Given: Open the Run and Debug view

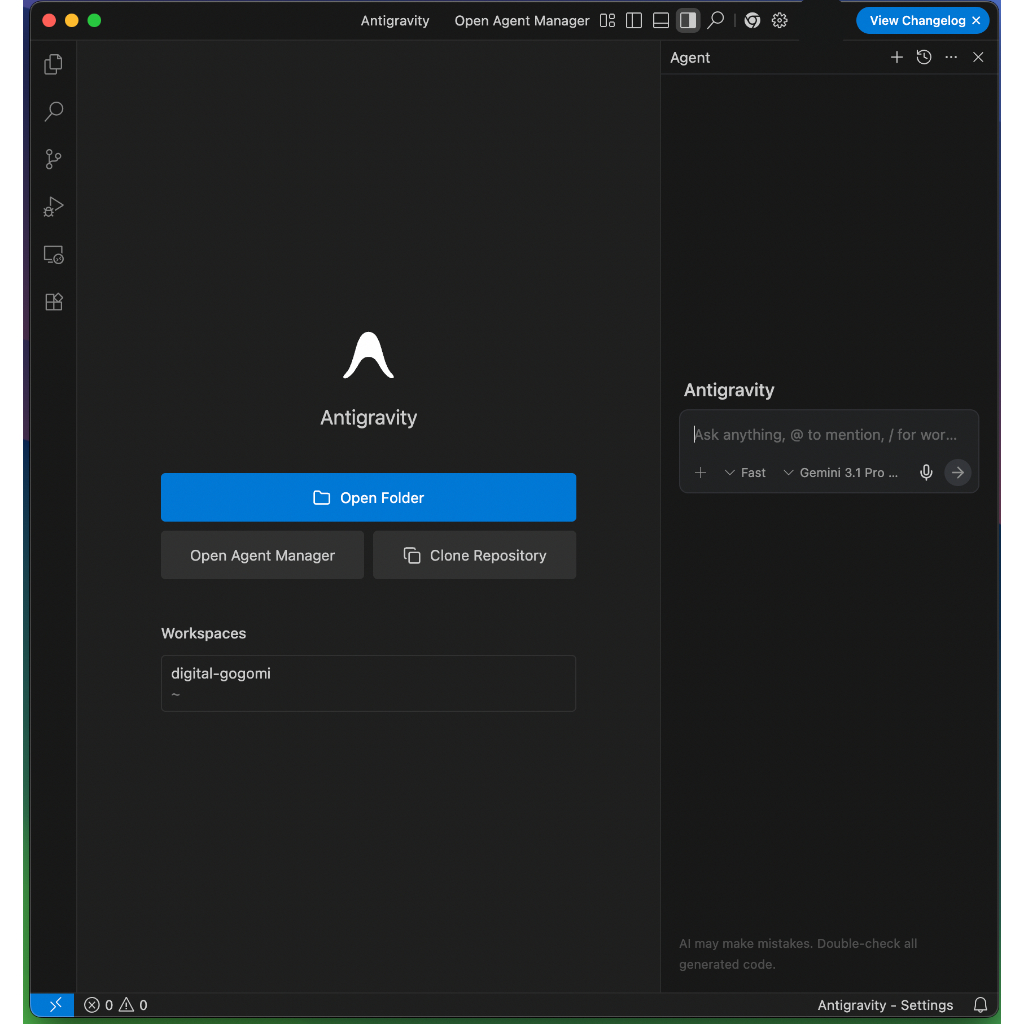Looking at the screenshot, I should [54, 207].
